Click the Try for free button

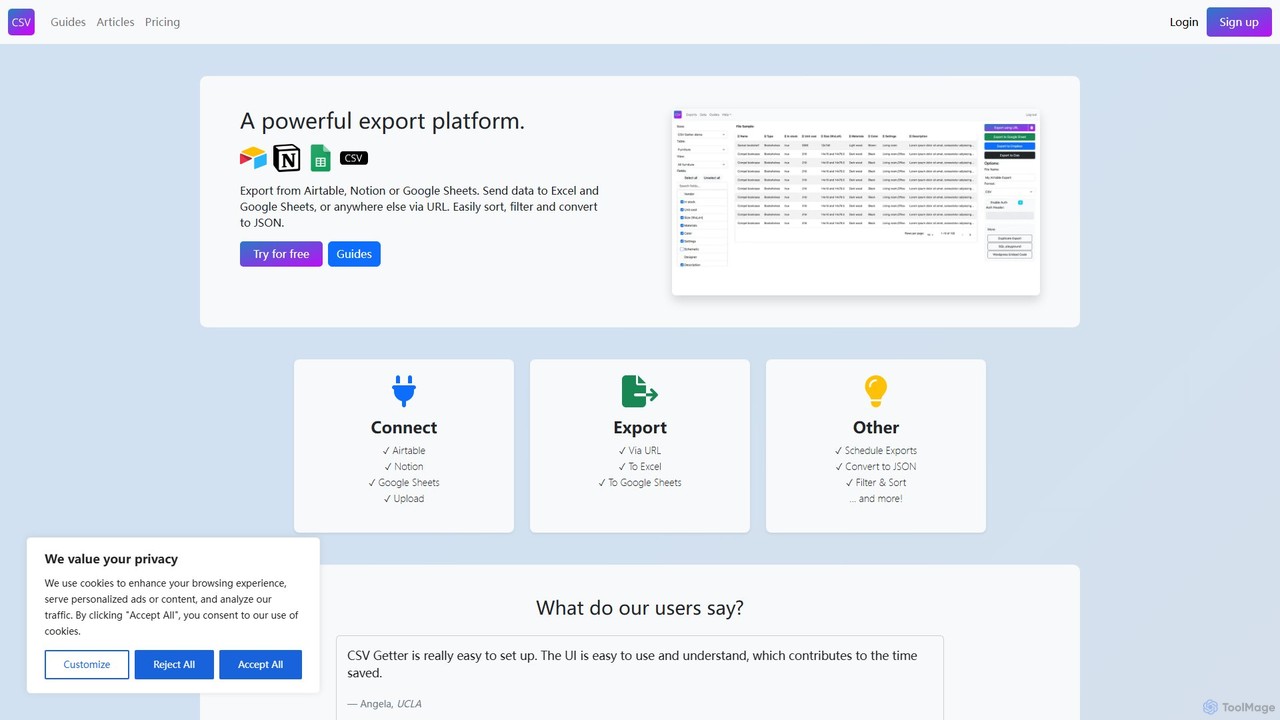[281, 254]
